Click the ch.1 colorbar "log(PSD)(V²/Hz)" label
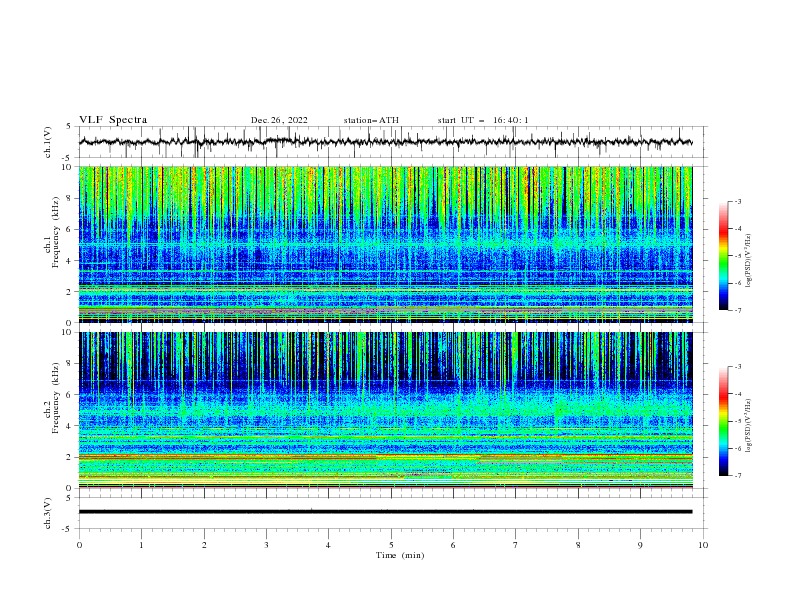792x612 pixels. coord(748,261)
